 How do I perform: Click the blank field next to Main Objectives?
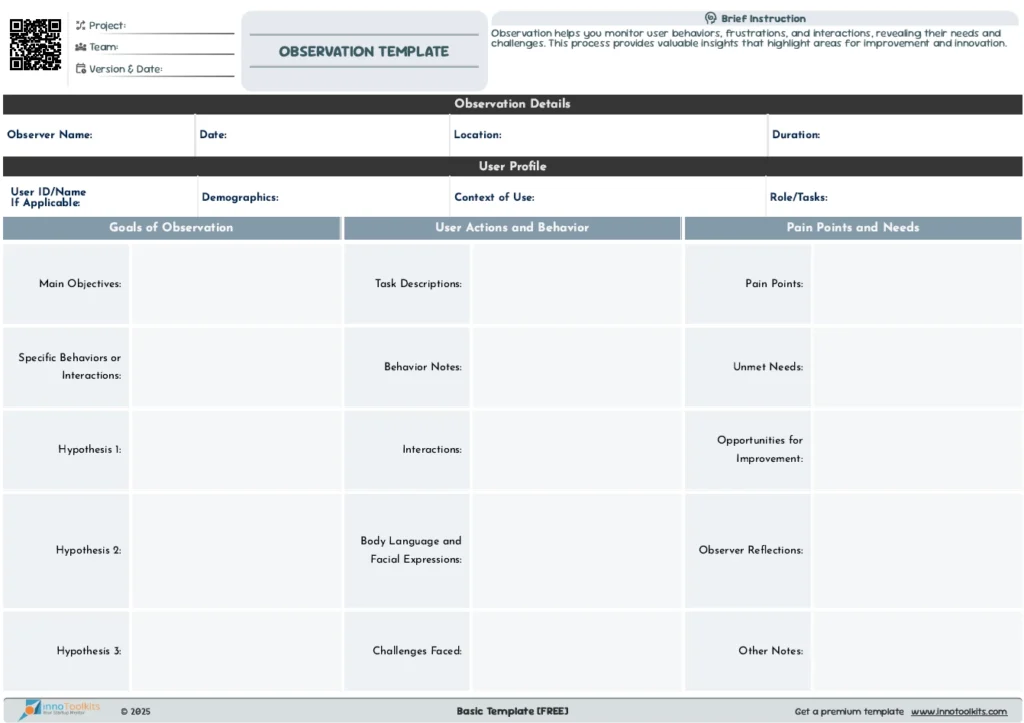pyautogui.click(x=235, y=284)
